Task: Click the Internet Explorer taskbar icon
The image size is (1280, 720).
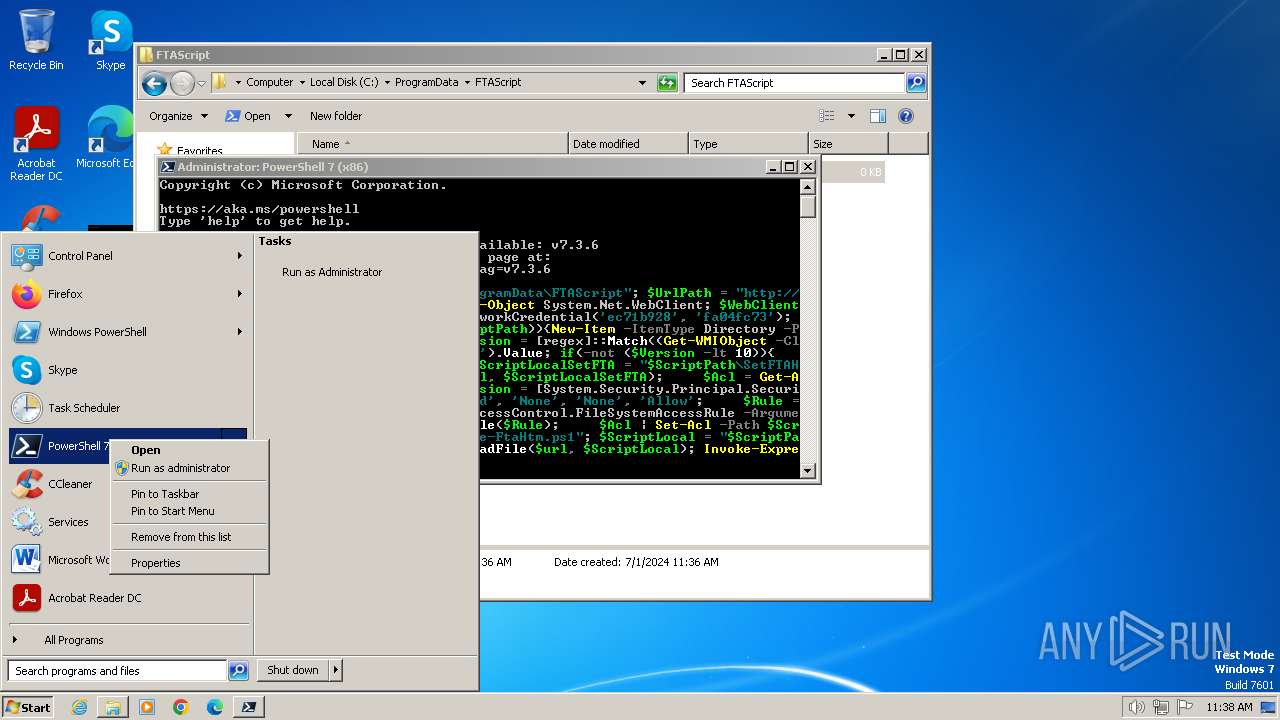Action: coord(79,707)
